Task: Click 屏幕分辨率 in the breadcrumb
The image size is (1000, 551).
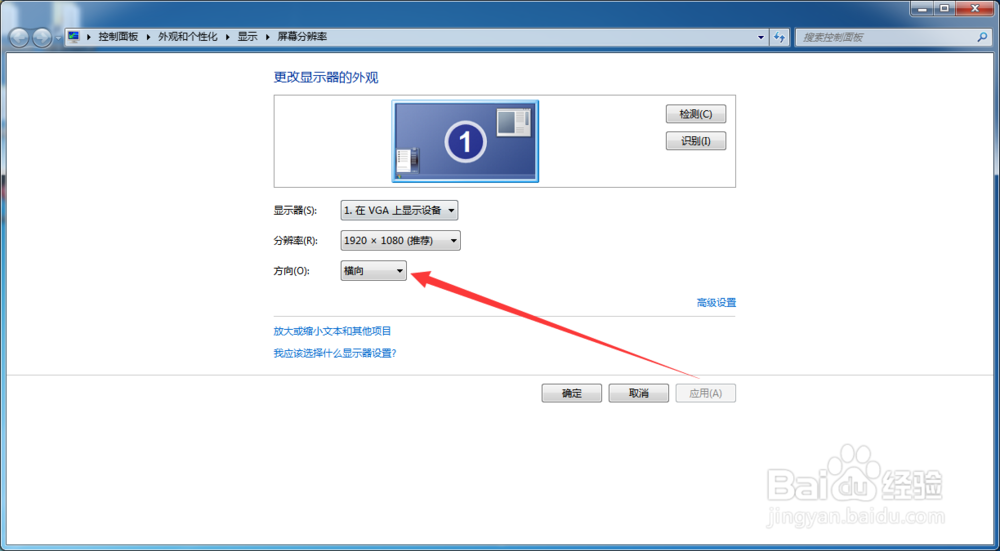Action: coord(302,37)
